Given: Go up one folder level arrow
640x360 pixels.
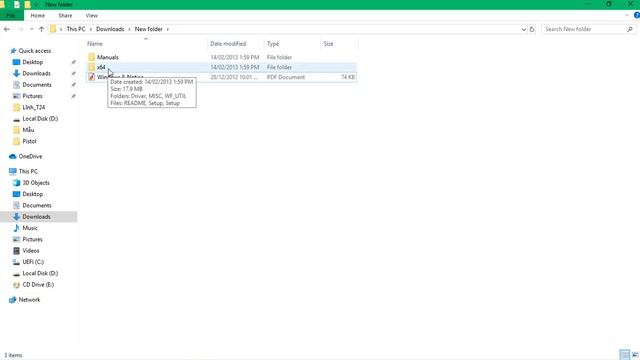Looking at the screenshot, I should 41,29.
